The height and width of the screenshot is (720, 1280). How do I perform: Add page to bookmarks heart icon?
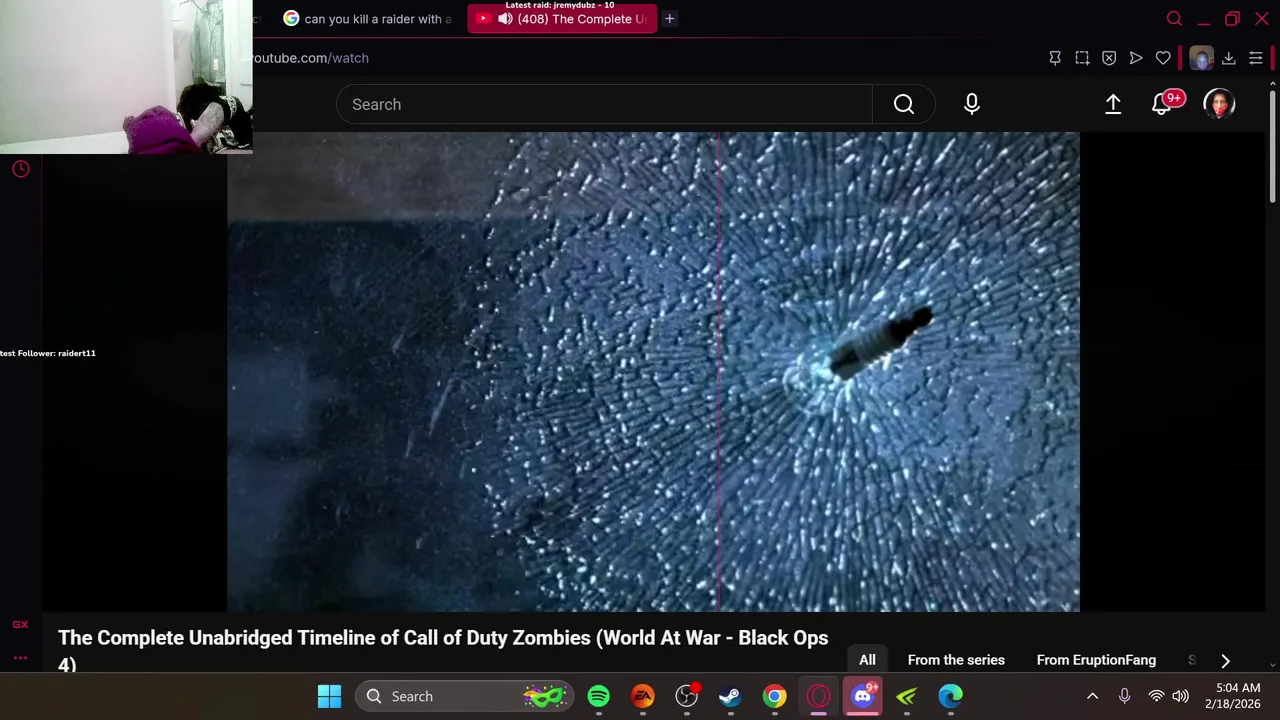click(x=1163, y=58)
